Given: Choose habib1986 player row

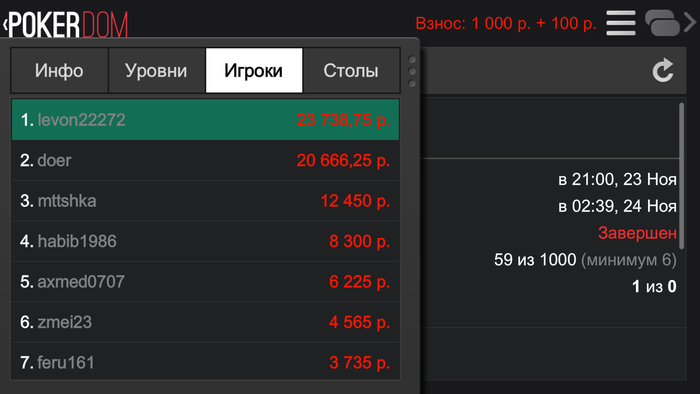Looking at the screenshot, I should (205, 241).
